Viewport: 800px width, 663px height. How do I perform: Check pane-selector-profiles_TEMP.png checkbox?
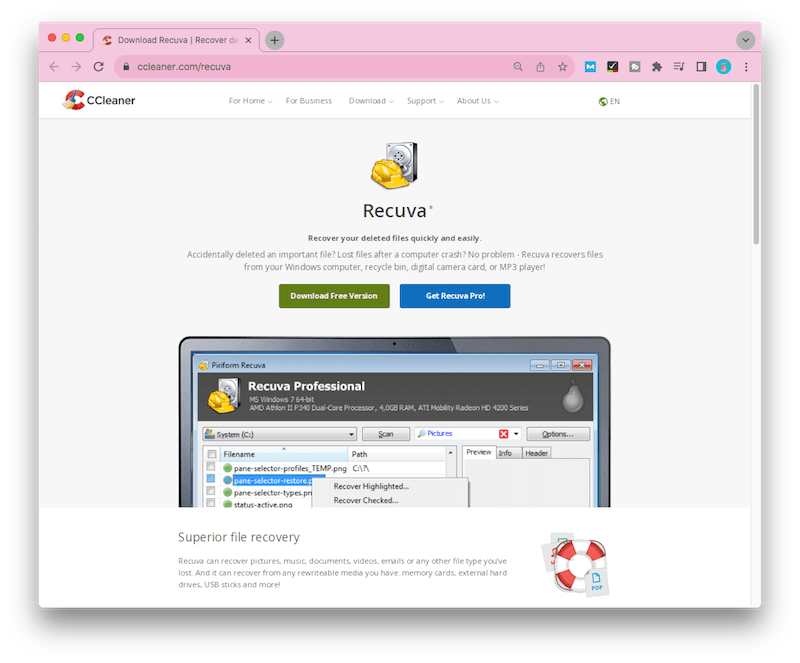pos(211,467)
